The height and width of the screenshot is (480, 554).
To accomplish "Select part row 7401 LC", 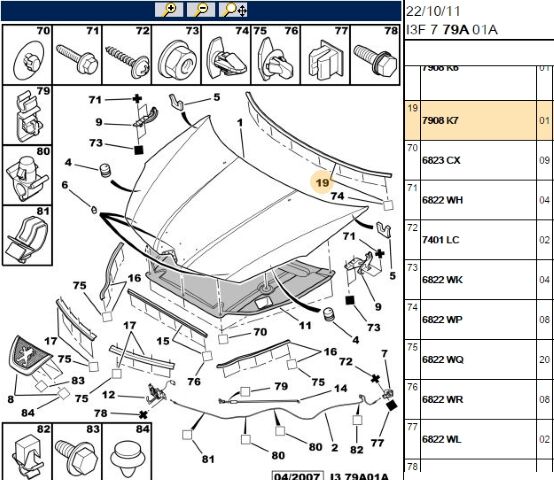I will pyautogui.click(x=479, y=240).
